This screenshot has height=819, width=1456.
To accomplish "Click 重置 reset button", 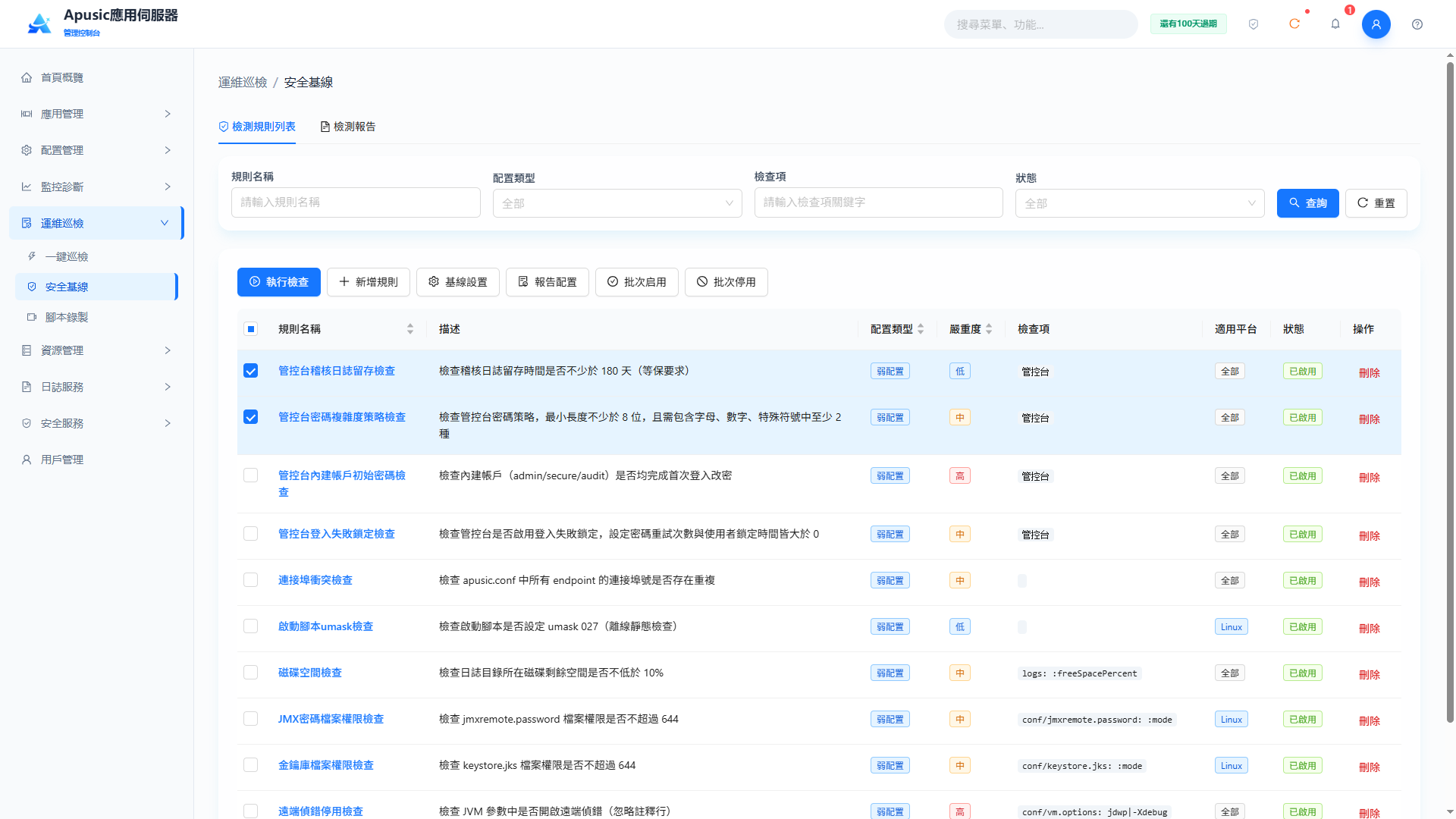I will click(1376, 203).
